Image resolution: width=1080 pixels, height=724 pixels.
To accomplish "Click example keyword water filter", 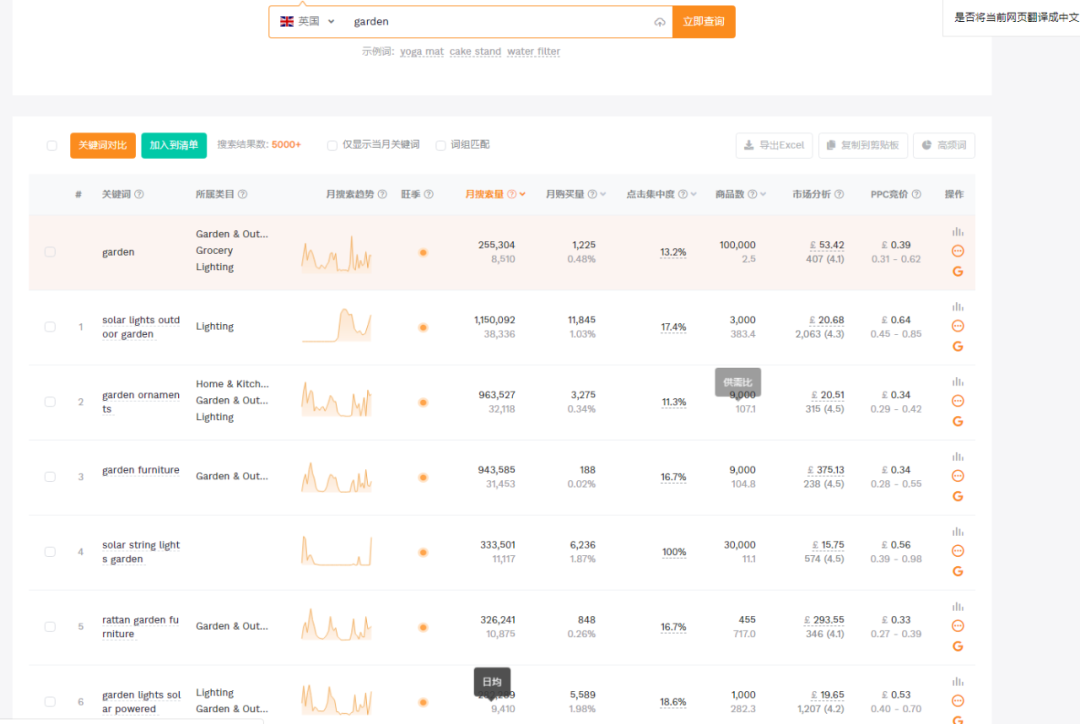I will pyautogui.click(x=534, y=52).
